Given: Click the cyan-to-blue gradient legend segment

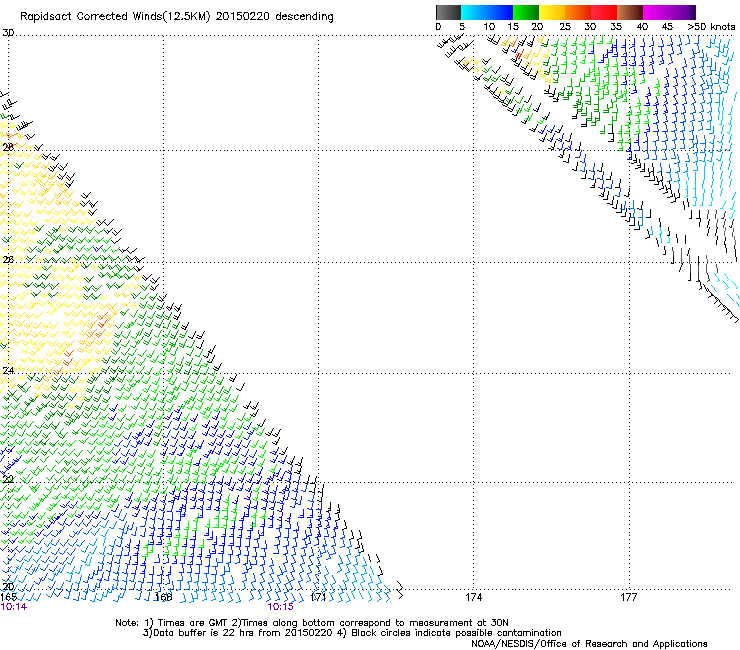Looking at the screenshot, I should pos(487,12).
